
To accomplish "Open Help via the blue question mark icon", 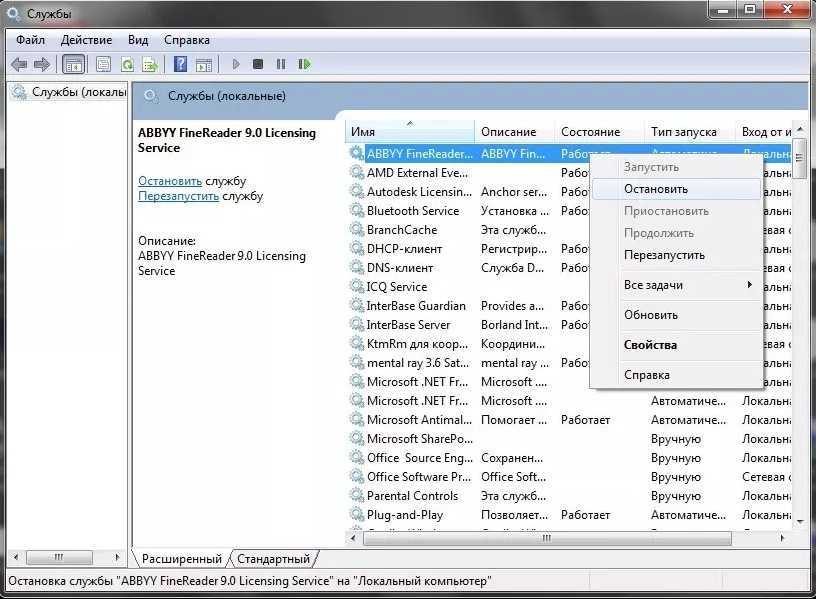I will [180, 64].
